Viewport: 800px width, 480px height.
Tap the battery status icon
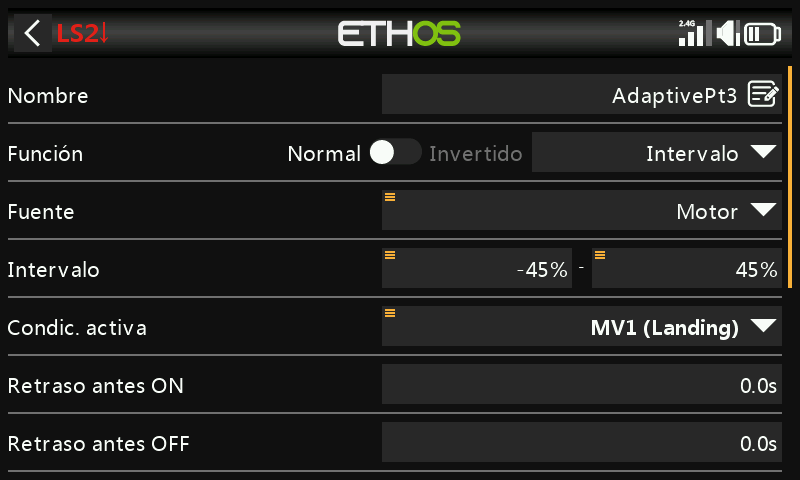tap(762, 35)
